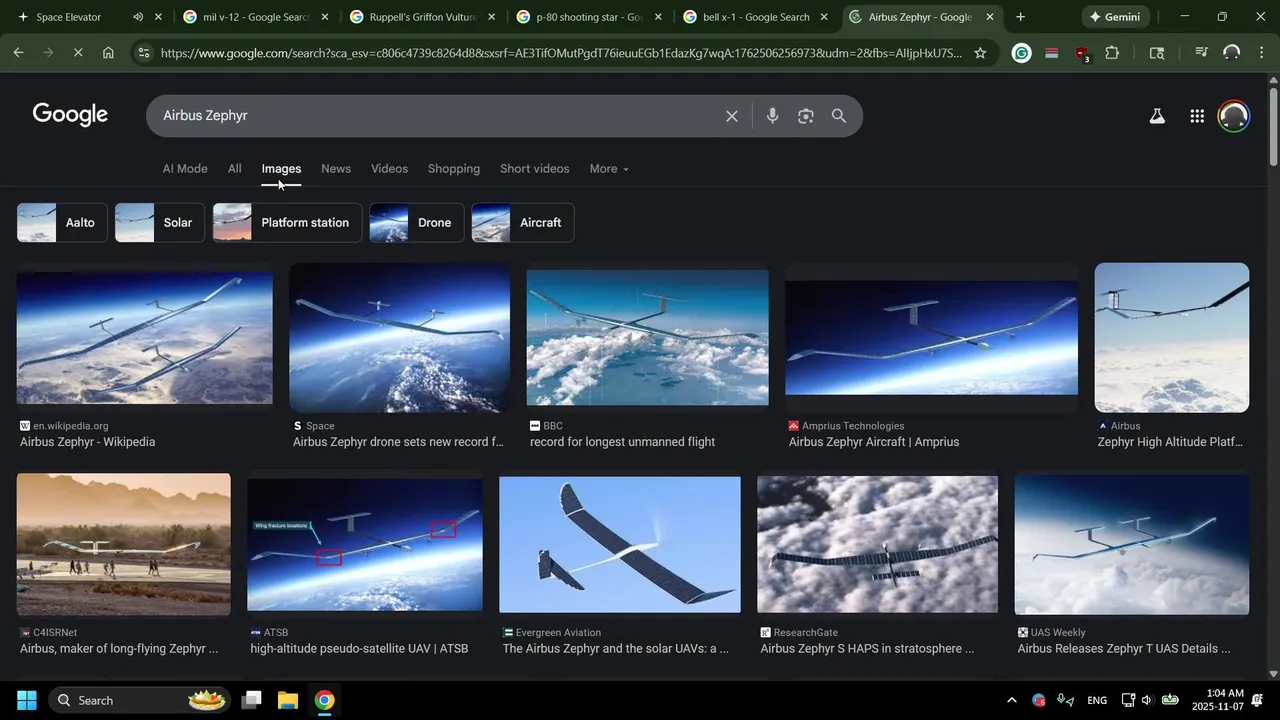The image size is (1280, 720).
Task: Open volume control in system tray
Action: [x=1147, y=700]
